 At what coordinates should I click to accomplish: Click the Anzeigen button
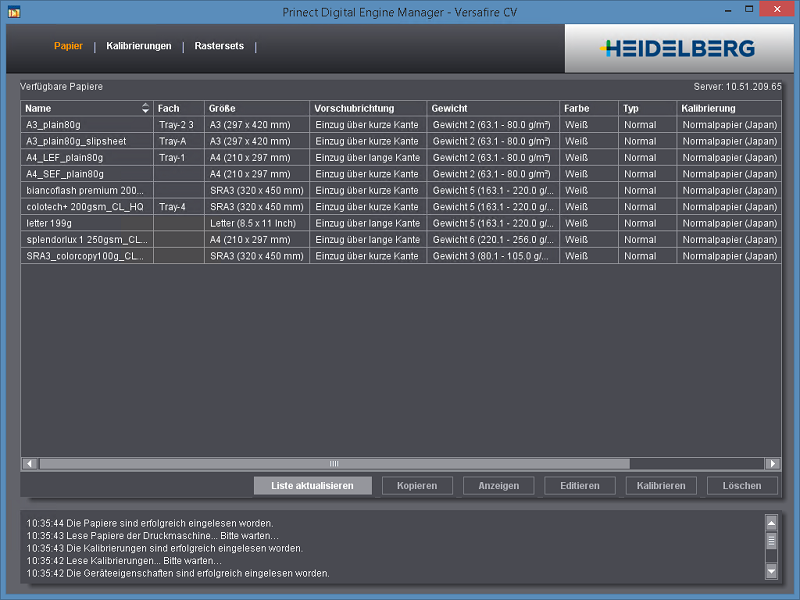click(x=498, y=486)
